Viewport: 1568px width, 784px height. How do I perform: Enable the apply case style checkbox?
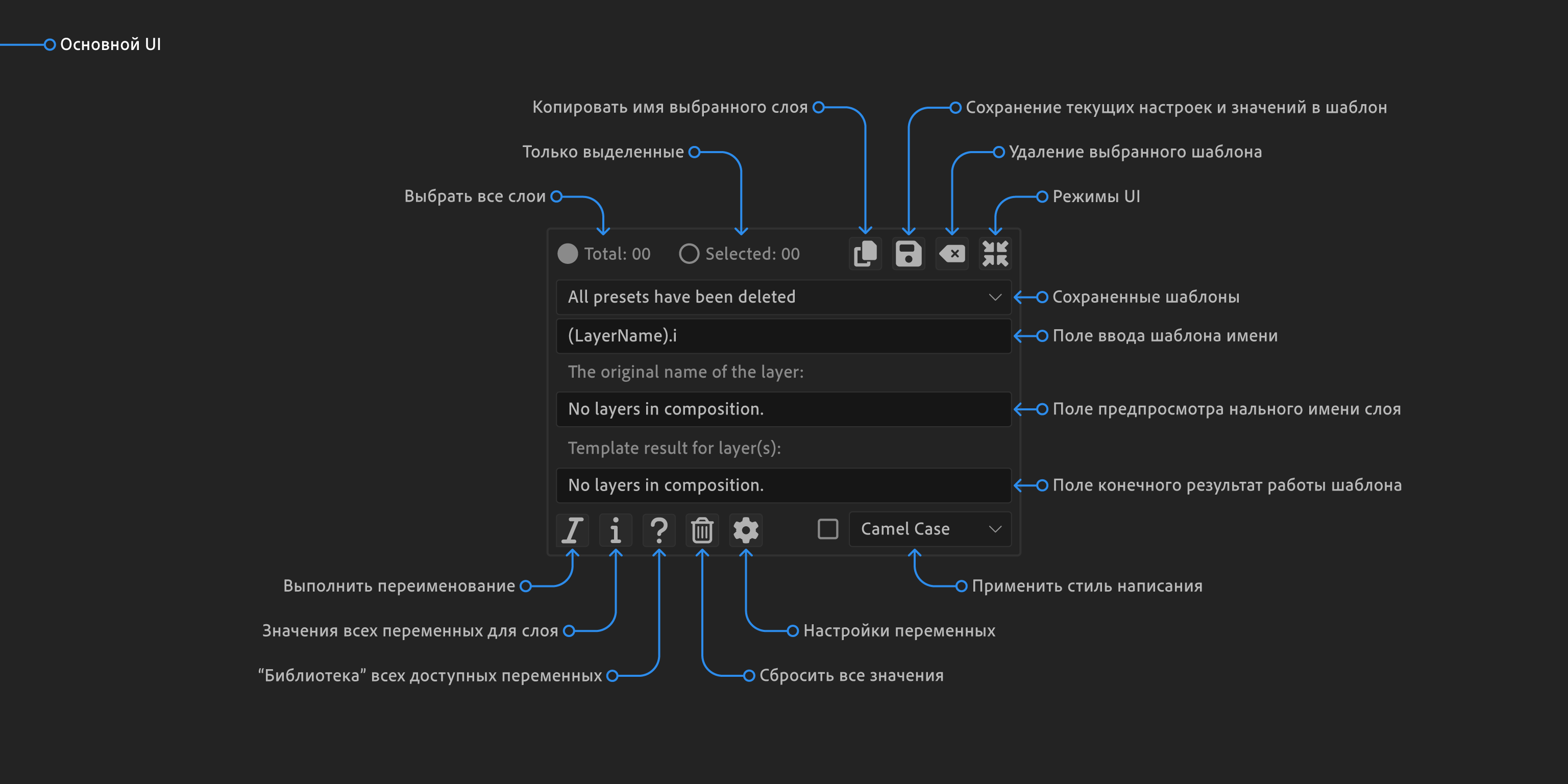click(x=828, y=529)
